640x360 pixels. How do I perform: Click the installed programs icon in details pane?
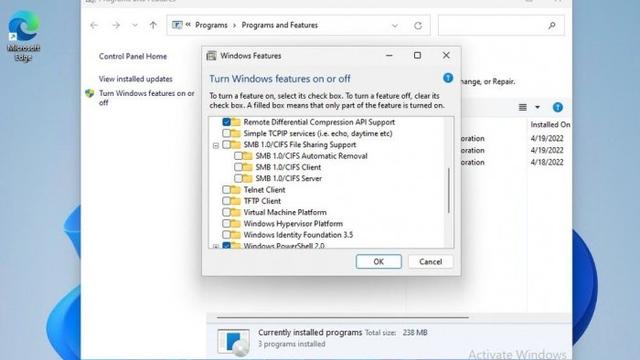(x=233, y=341)
